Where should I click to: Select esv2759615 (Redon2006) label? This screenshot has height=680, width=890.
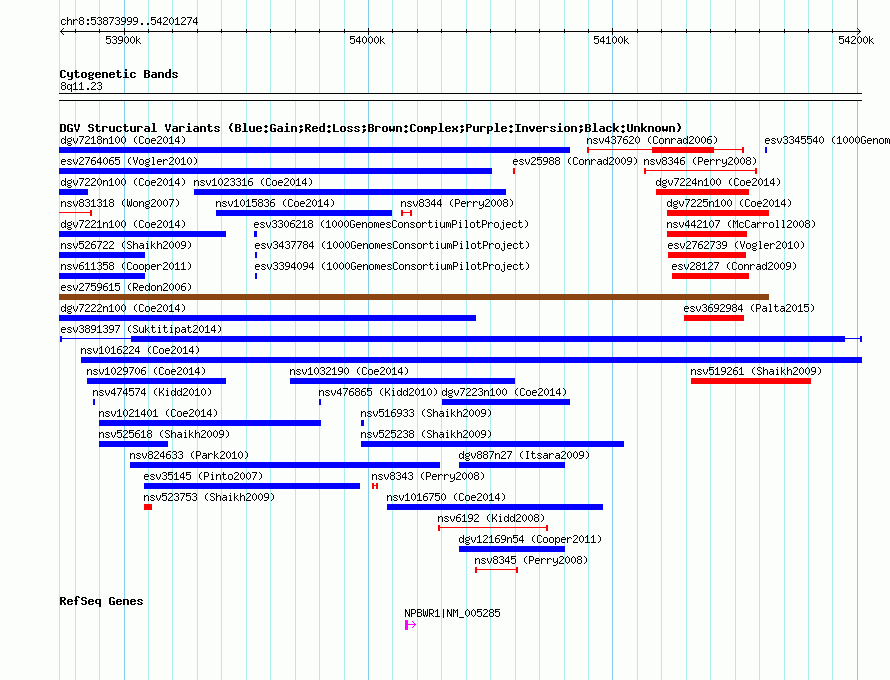pos(126,287)
